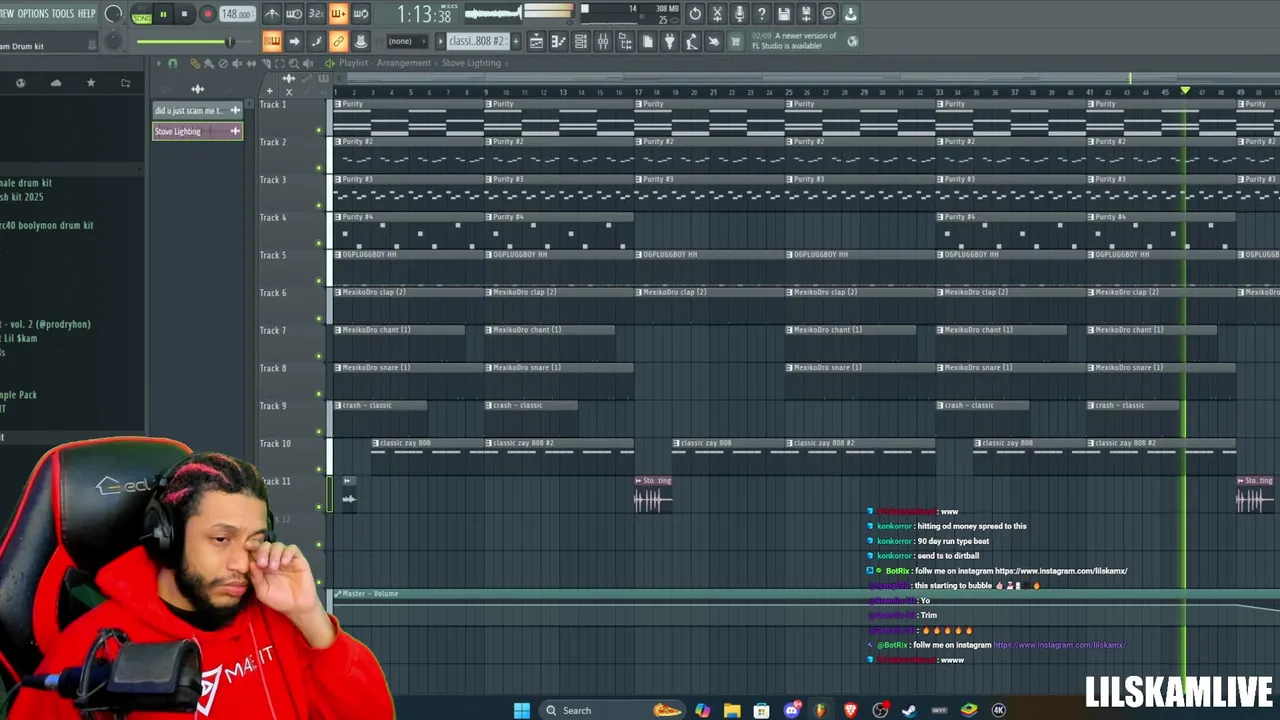Mute Track 6 with its green dot
The width and height of the screenshot is (1280, 720).
(319, 318)
